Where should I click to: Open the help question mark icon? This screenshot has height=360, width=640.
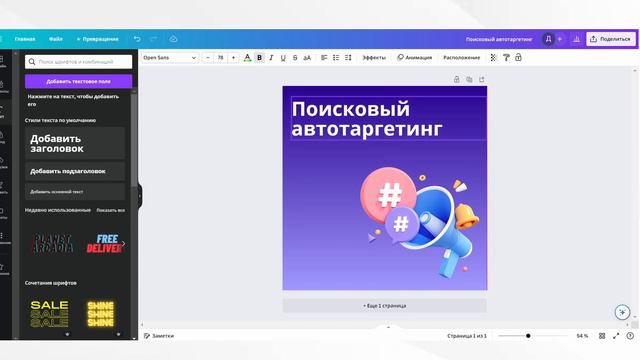[630, 336]
